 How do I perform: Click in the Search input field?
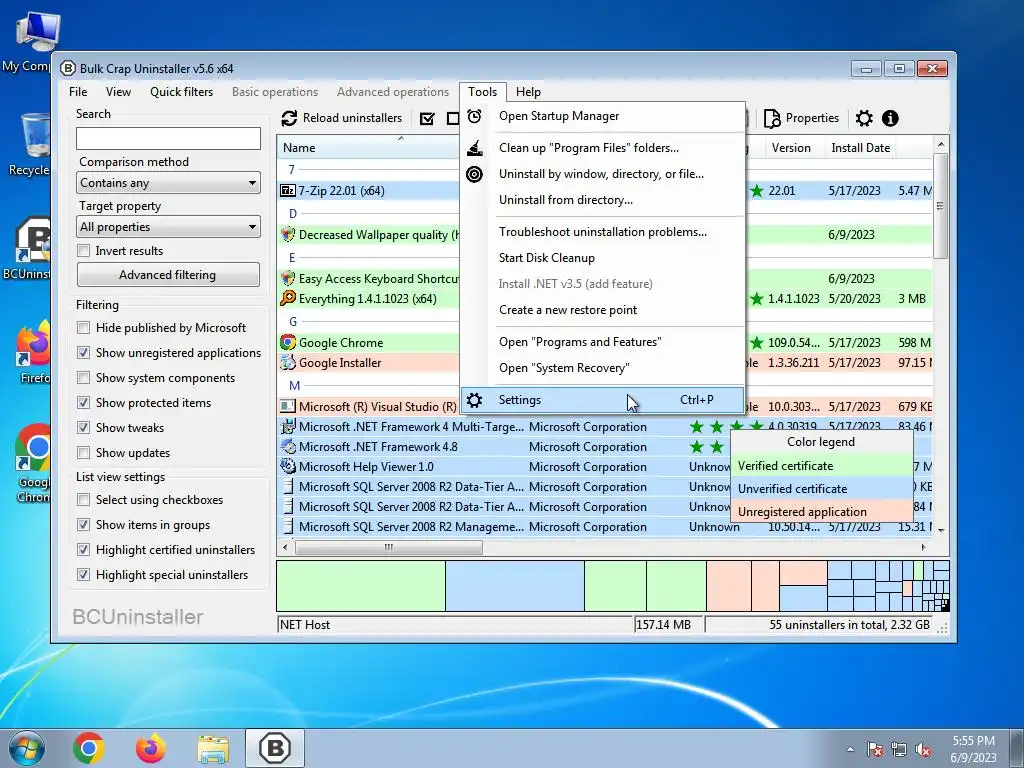pyautogui.click(x=168, y=138)
